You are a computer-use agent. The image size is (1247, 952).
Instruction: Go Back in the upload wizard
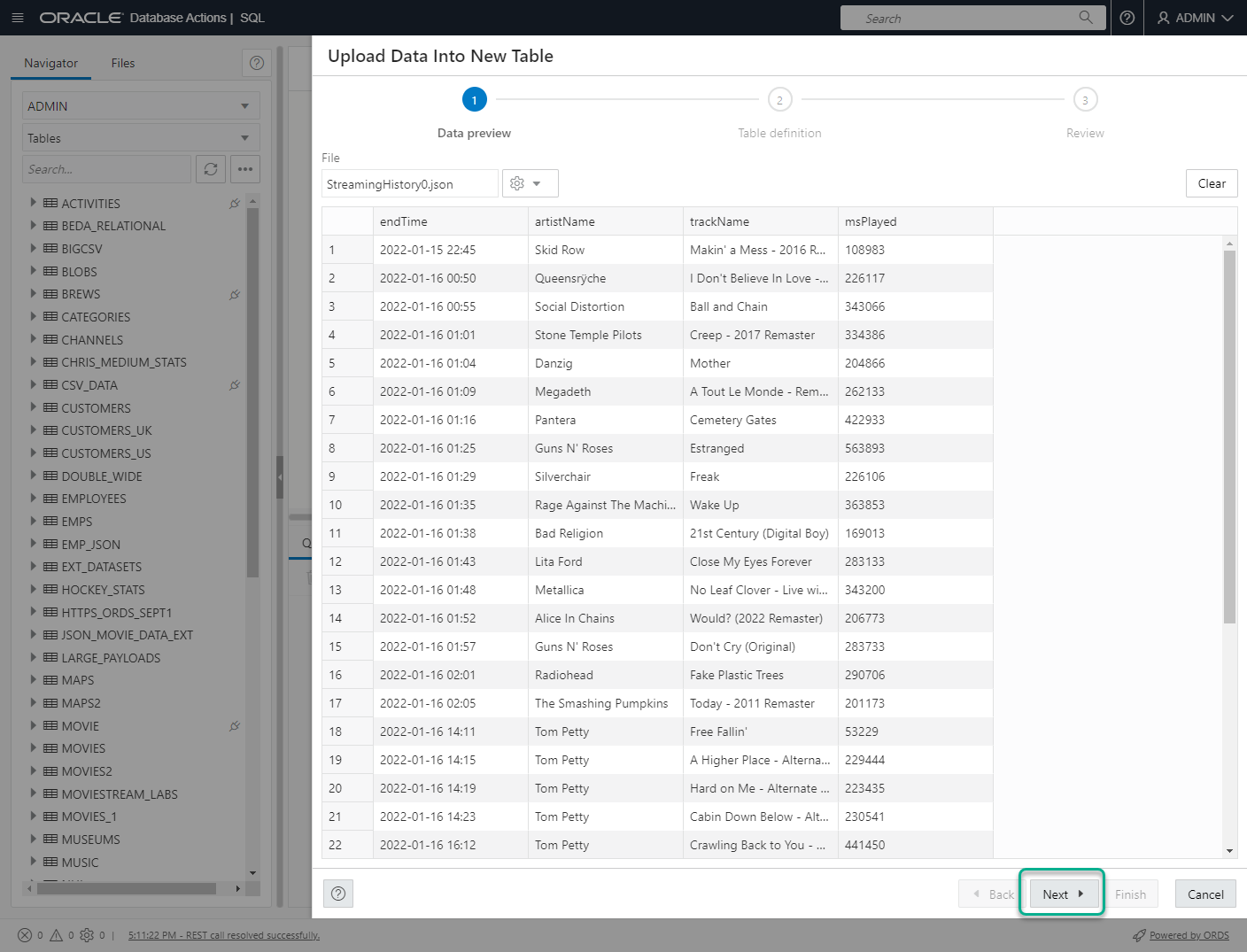pos(992,894)
